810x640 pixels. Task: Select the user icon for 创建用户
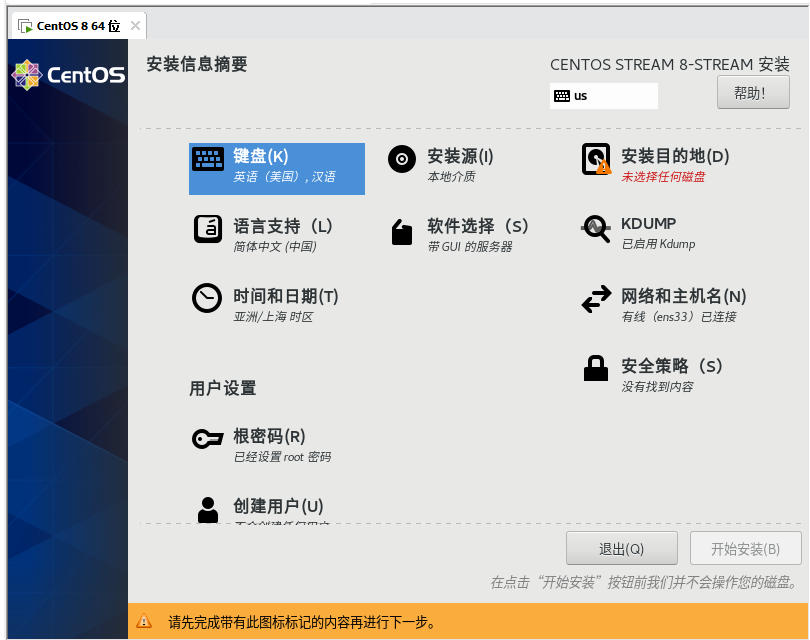pos(208,508)
